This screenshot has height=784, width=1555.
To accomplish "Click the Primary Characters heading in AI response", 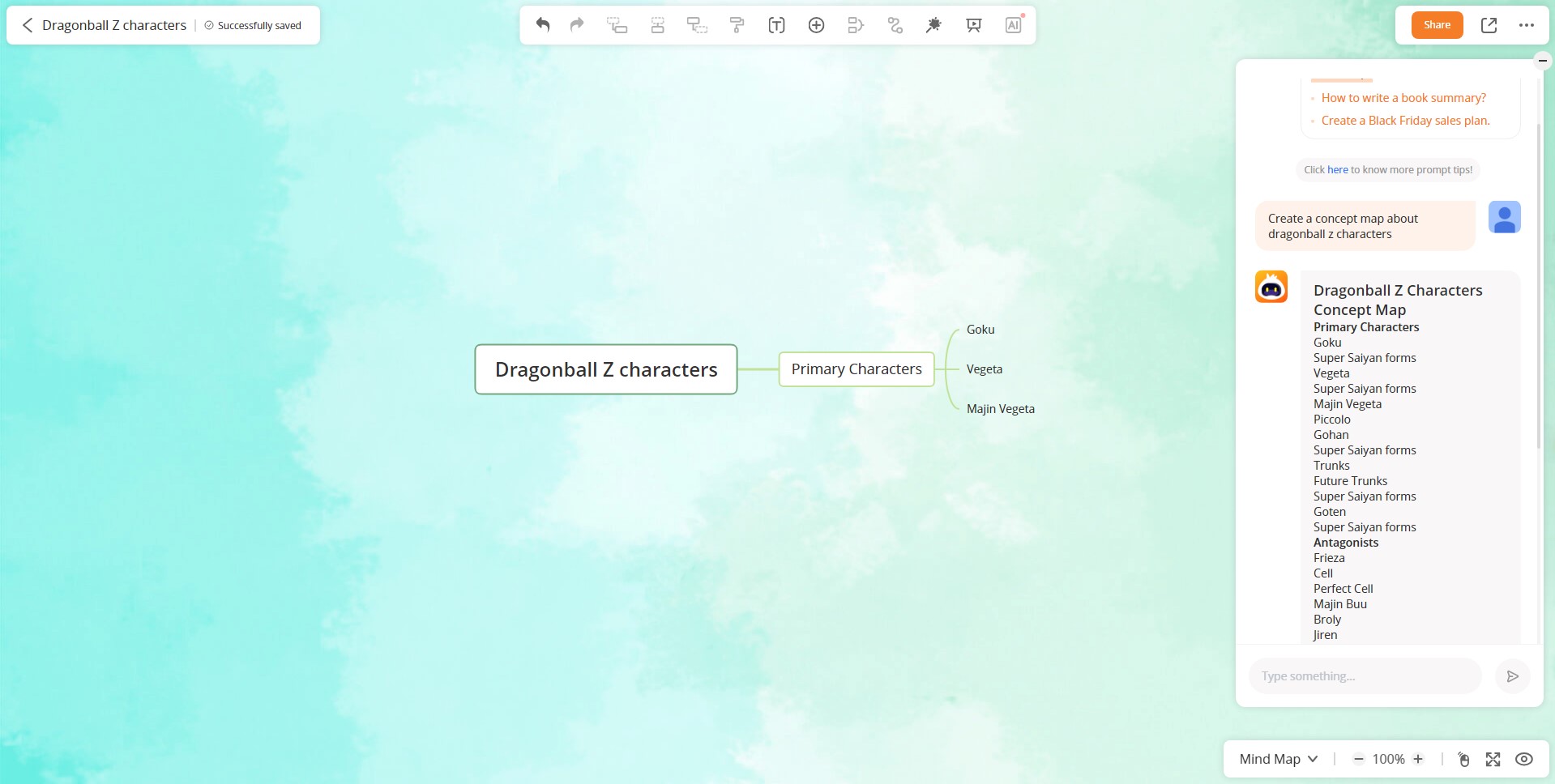I will coord(1366,327).
